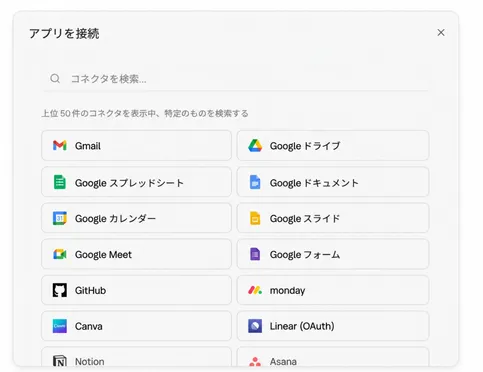This screenshot has height=372, width=483.
Task: Click the GitHub label text
Action: [90, 290]
